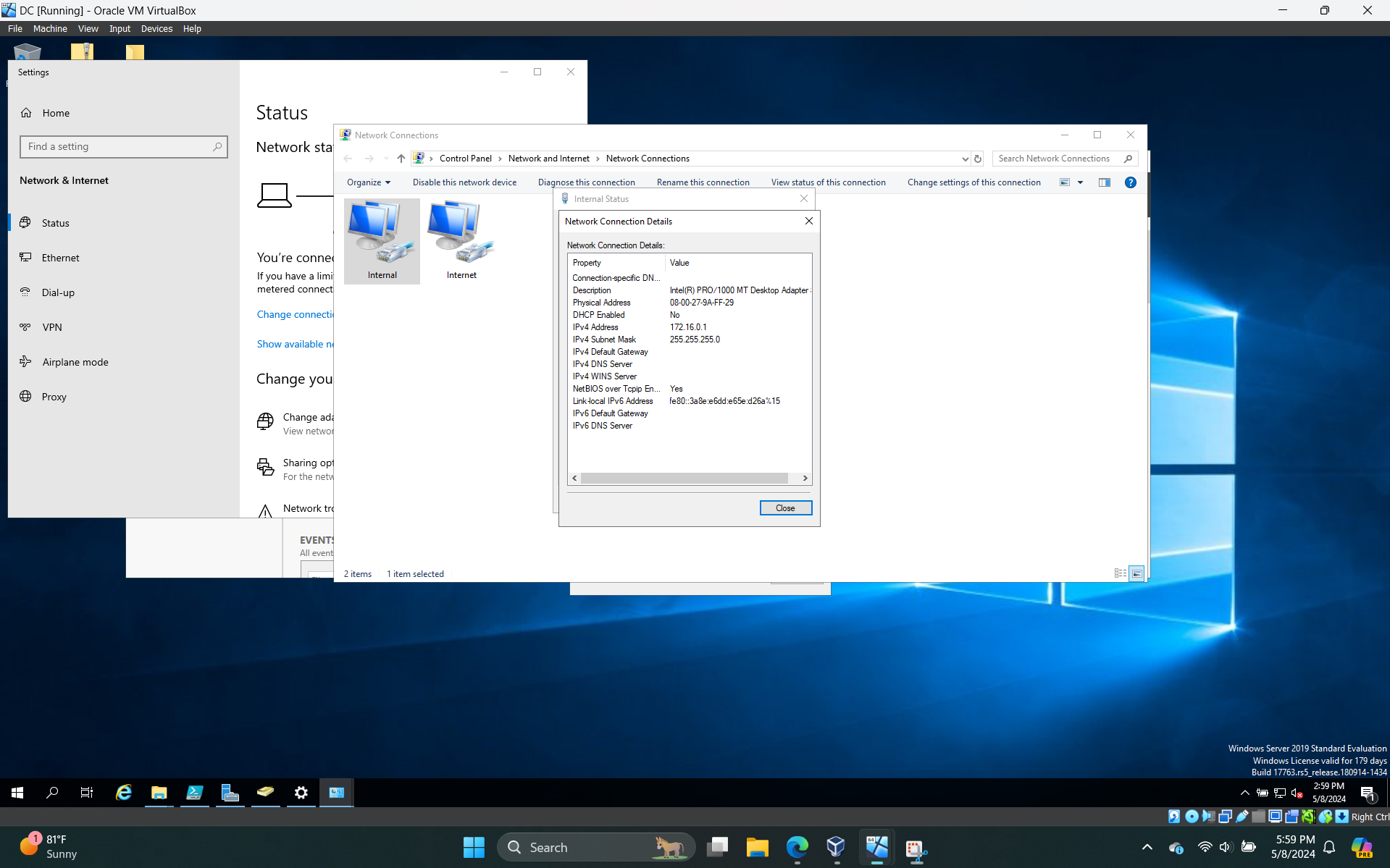This screenshot has height=868, width=1390.
Task: Click the Help icon in Network Connections
Action: point(1130,182)
